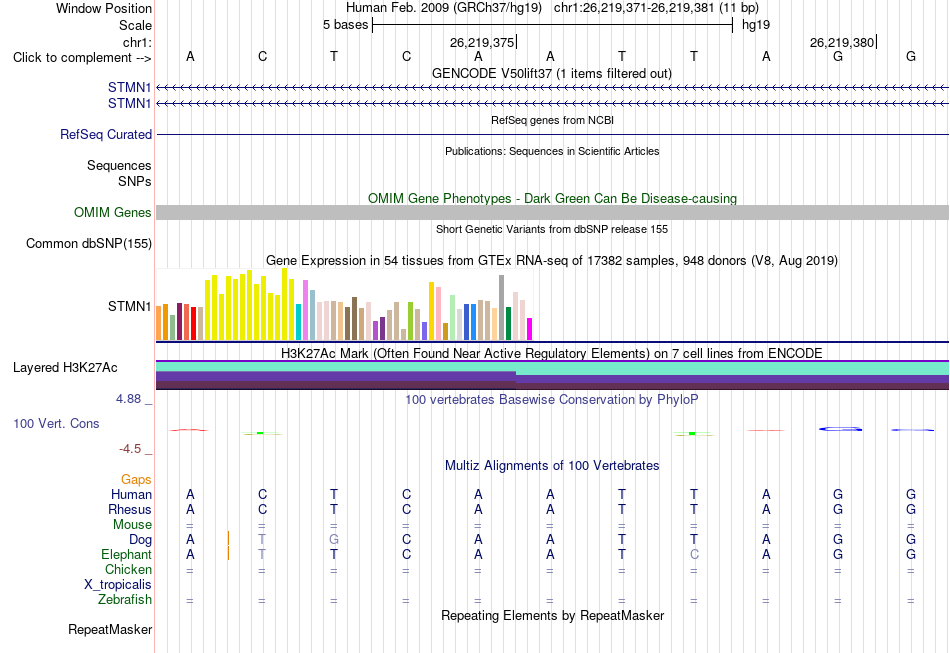The image size is (950, 653).
Task: Click the 100 Vert. Cons track label
Action: [56, 423]
